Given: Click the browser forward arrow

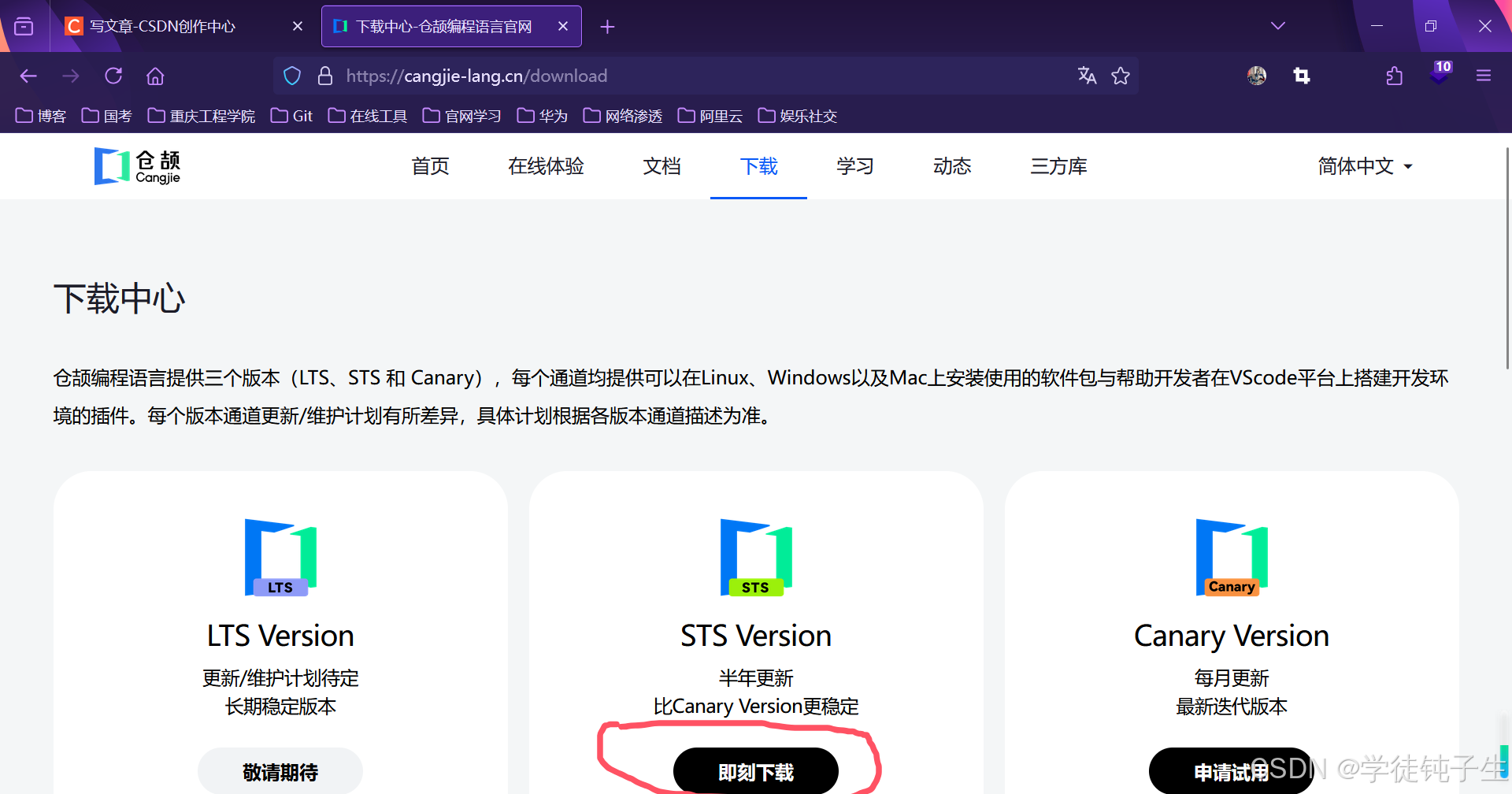Looking at the screenshot, I should 71,76.
